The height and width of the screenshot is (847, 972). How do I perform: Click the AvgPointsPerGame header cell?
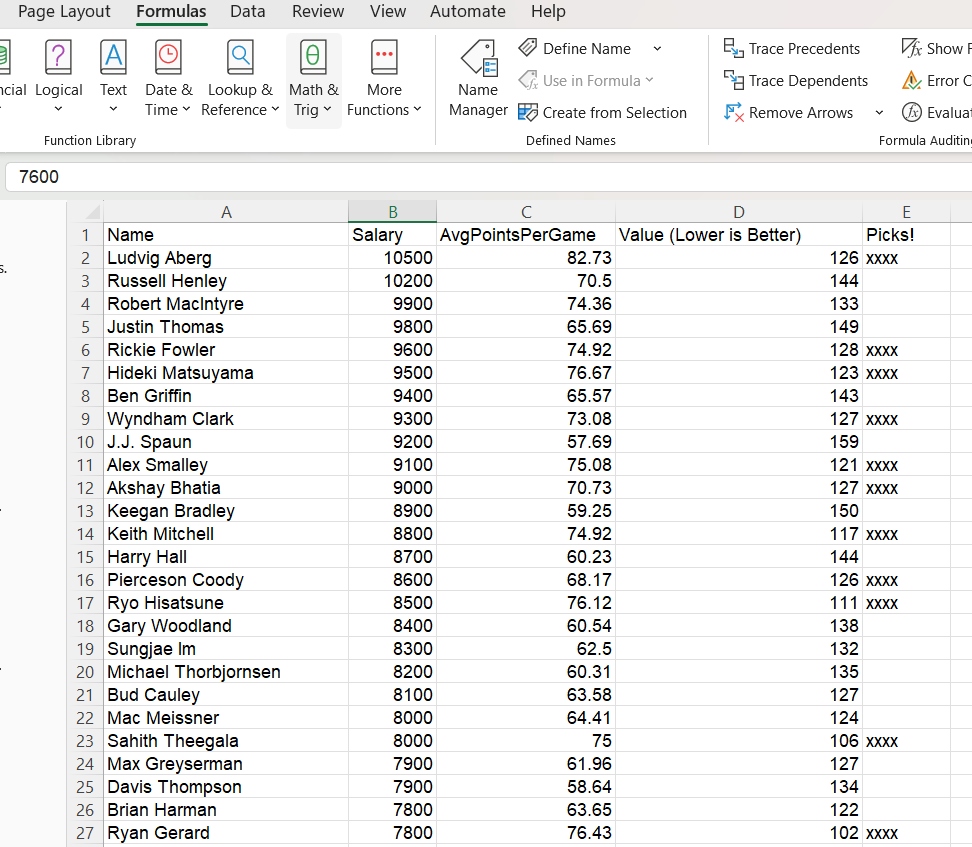click(526, 235)
